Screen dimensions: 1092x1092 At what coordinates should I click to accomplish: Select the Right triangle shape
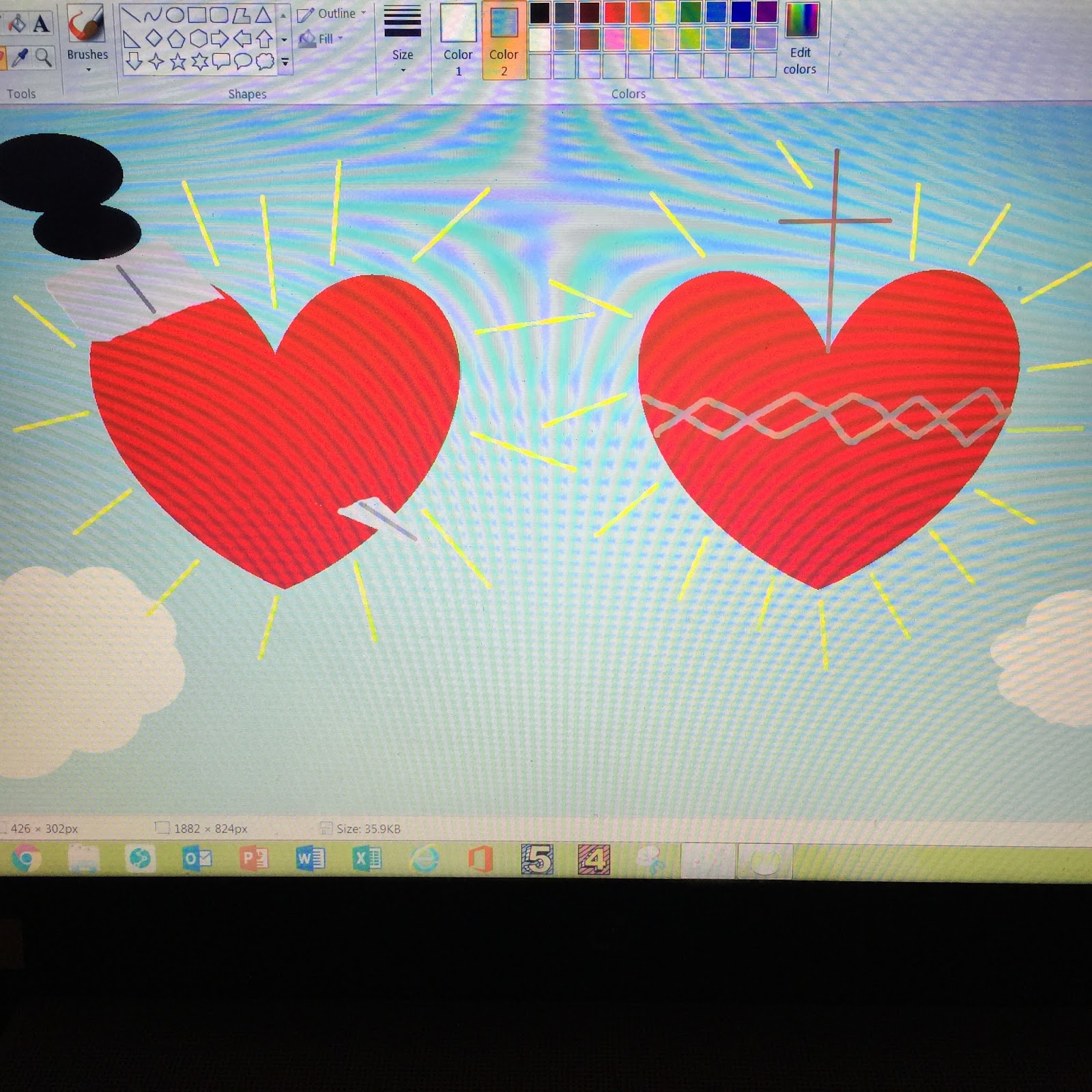point(131,38)
